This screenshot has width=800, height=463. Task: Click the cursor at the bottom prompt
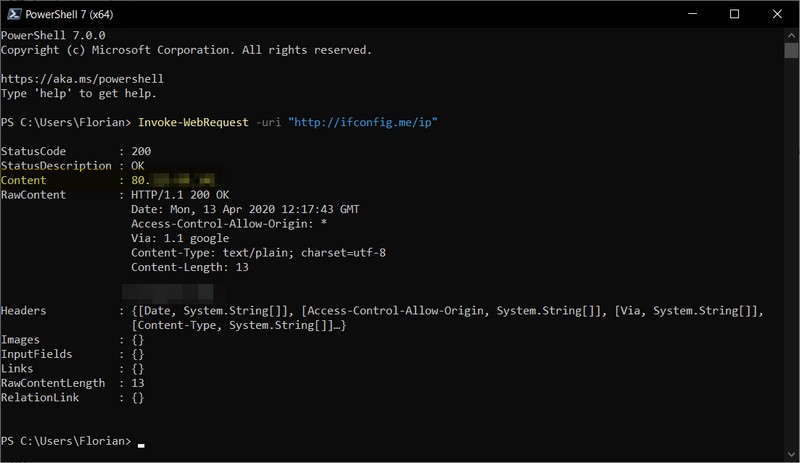coord(142,443)
